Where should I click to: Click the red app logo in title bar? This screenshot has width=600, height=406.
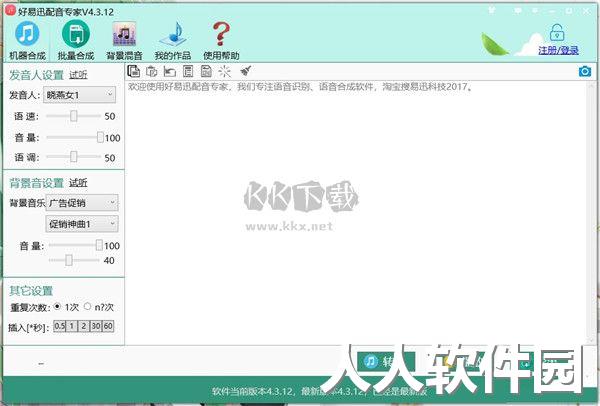[x=10, y=10]
